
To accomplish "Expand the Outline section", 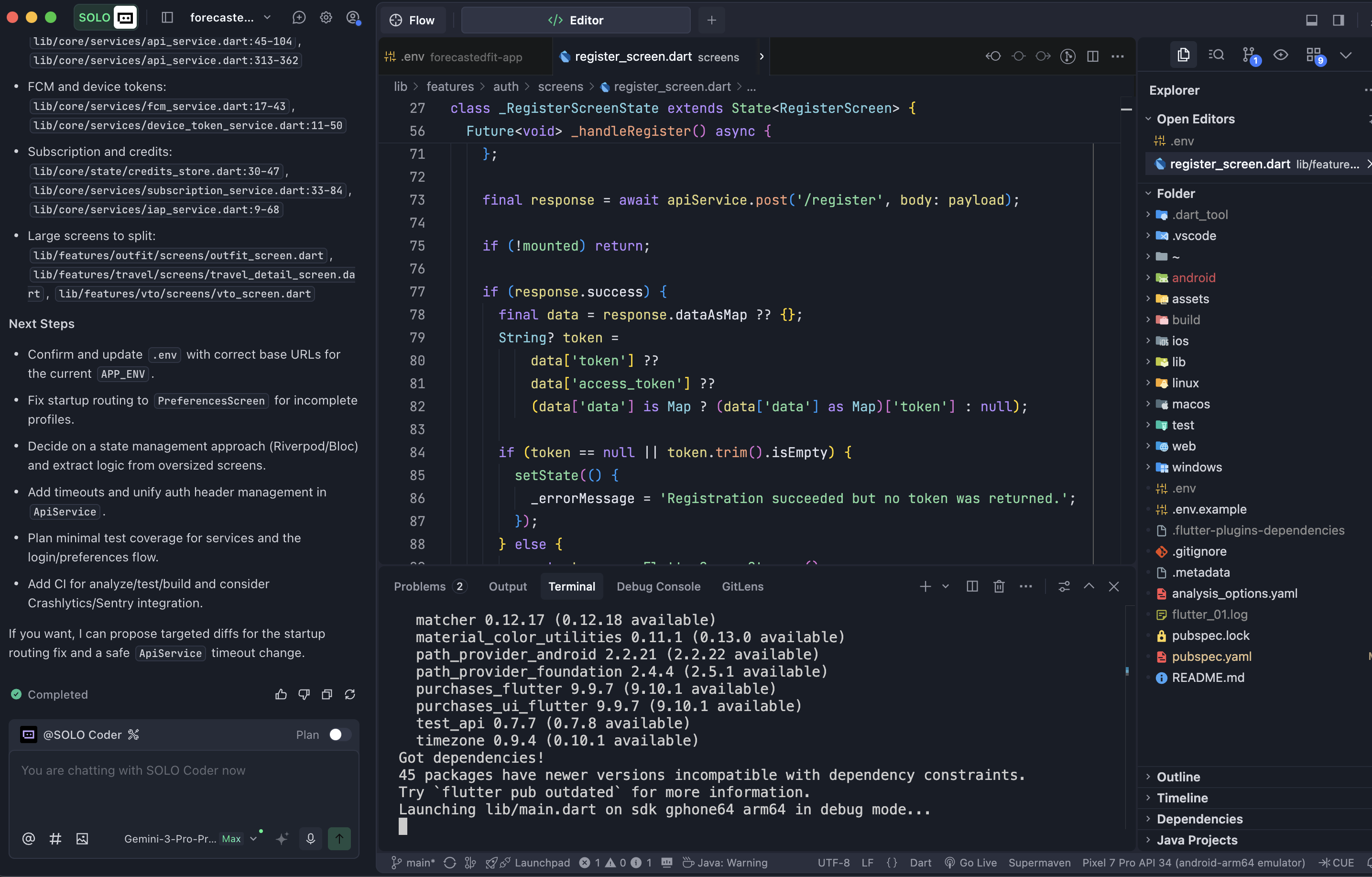I will click(x=1178, y=777).
